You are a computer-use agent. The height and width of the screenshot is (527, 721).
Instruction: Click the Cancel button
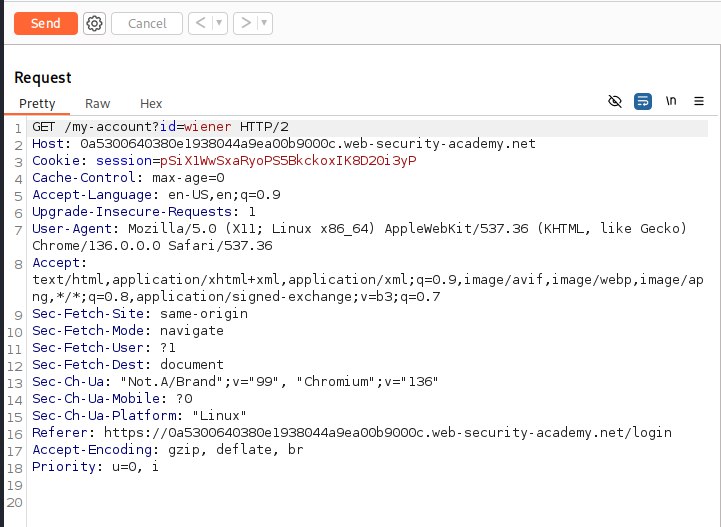(147, 23)
